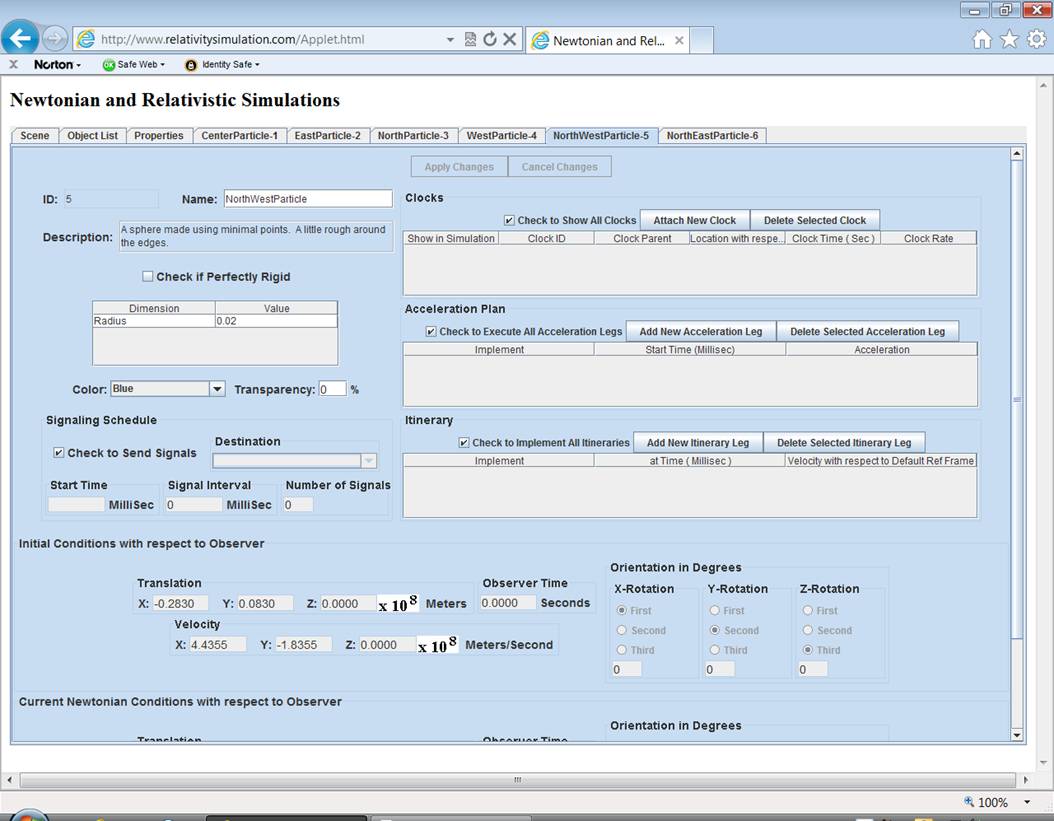The image size is (1054, 821).
Task: Expand the Color dropdown showing Blue
Action: (x=217, y=389)
